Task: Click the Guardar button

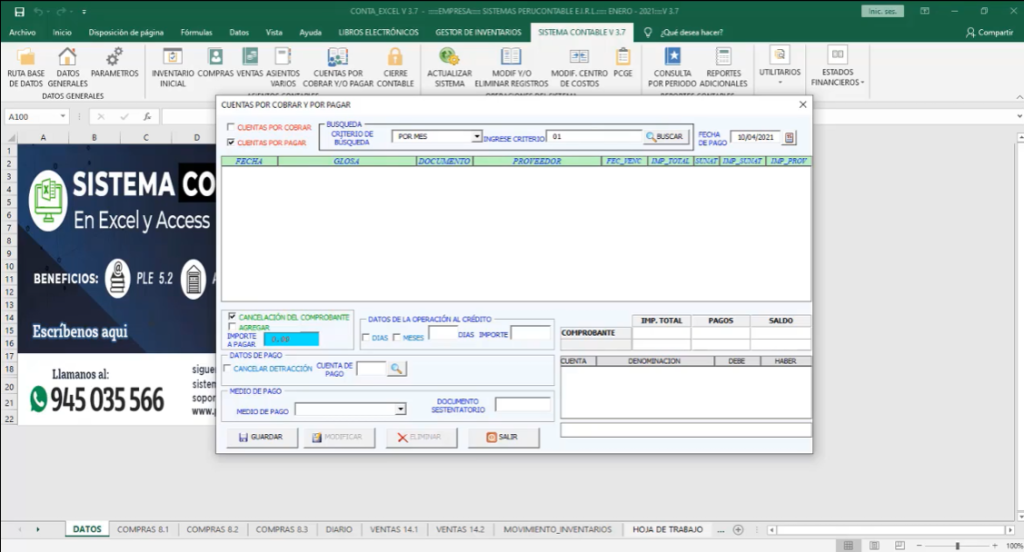Action: tap(261, 437)
